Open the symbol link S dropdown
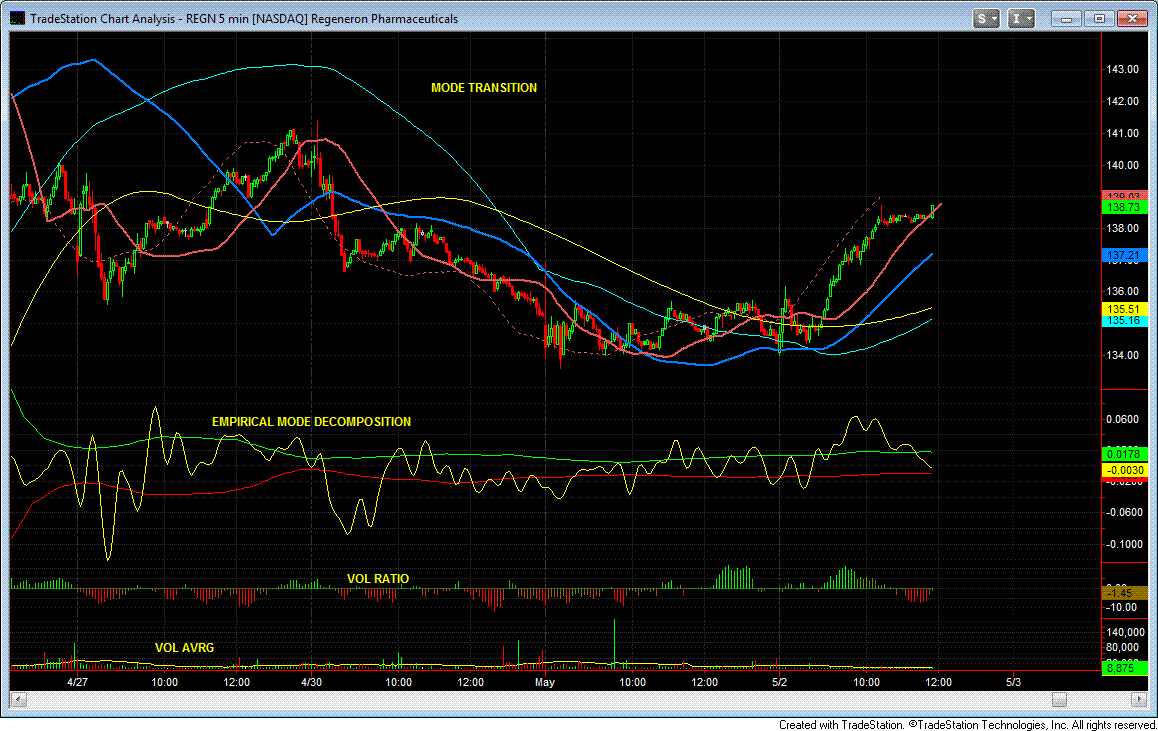The height and width of the screenshot is (731, 1158). 986,18
